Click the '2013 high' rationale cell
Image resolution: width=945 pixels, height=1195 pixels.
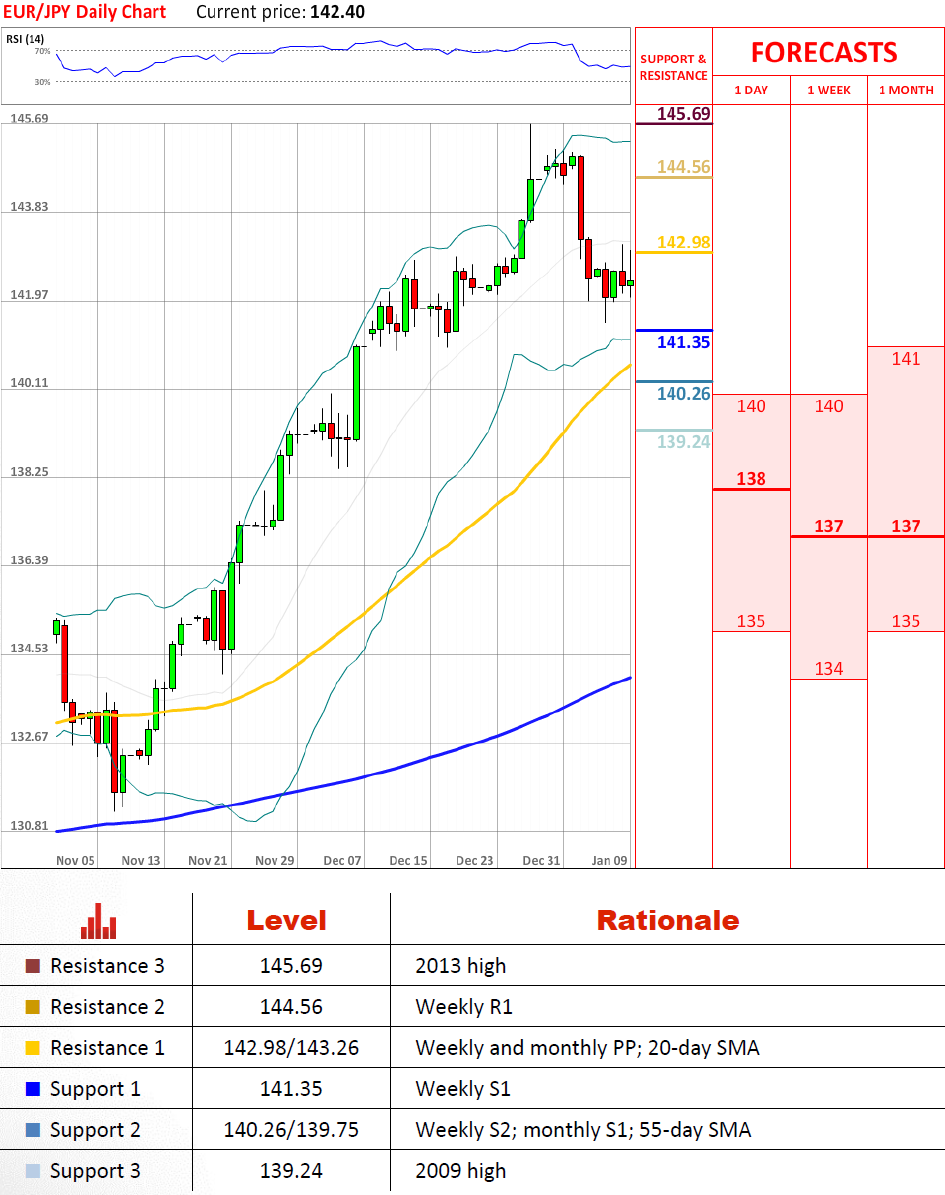pyautogui.click(x=460, y=966)
